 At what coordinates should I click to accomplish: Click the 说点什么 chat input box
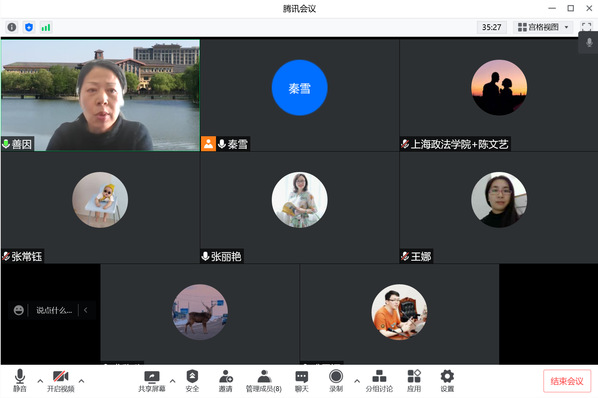(54, 310)
